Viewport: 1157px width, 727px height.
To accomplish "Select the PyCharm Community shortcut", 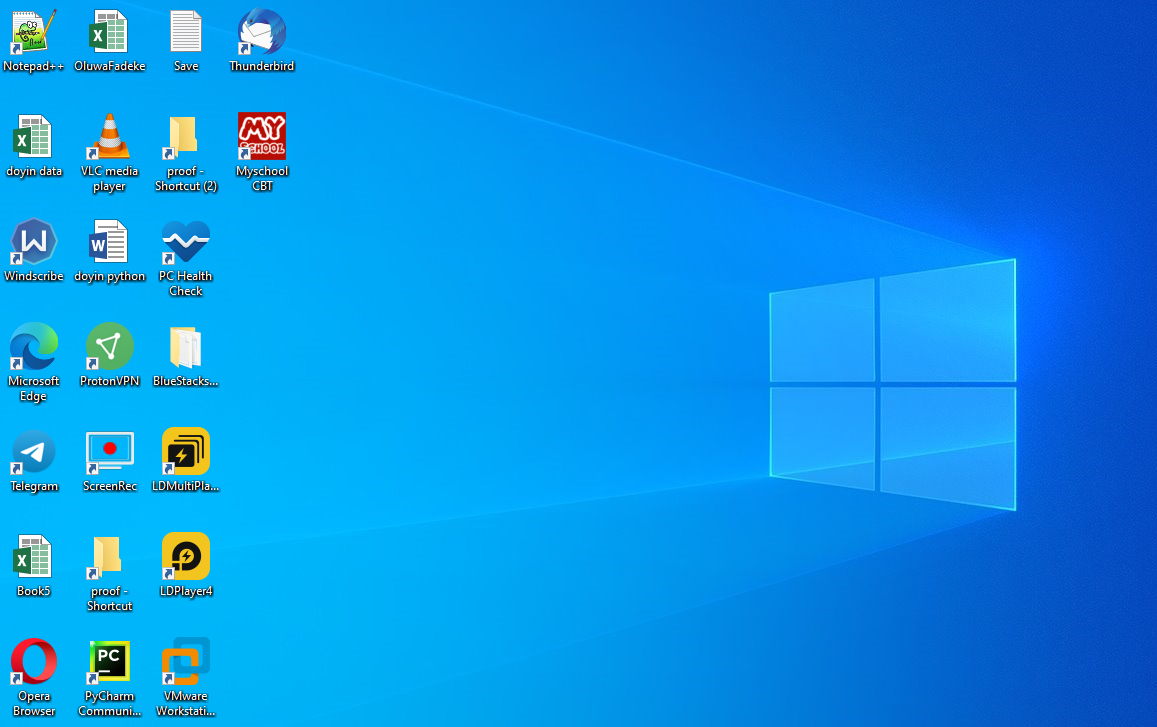I will pos(109,663).
